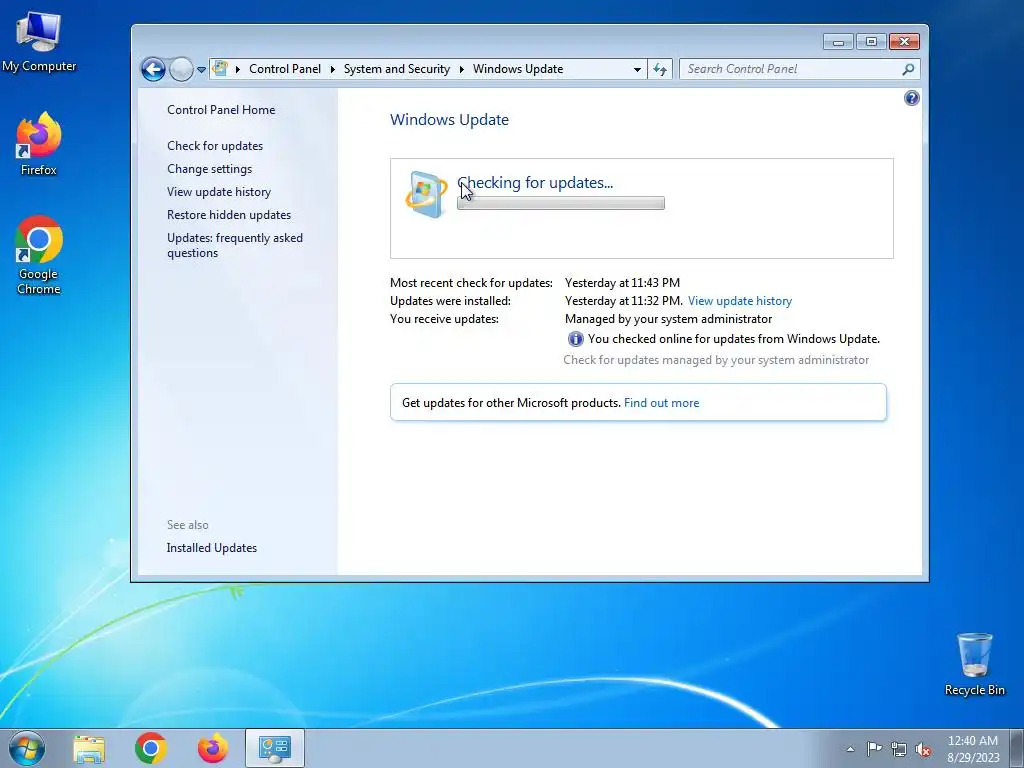Click the Forward navigation arrow button
Image resolution: width=1024 pixels, height=768 pixels.
[182, 69]
